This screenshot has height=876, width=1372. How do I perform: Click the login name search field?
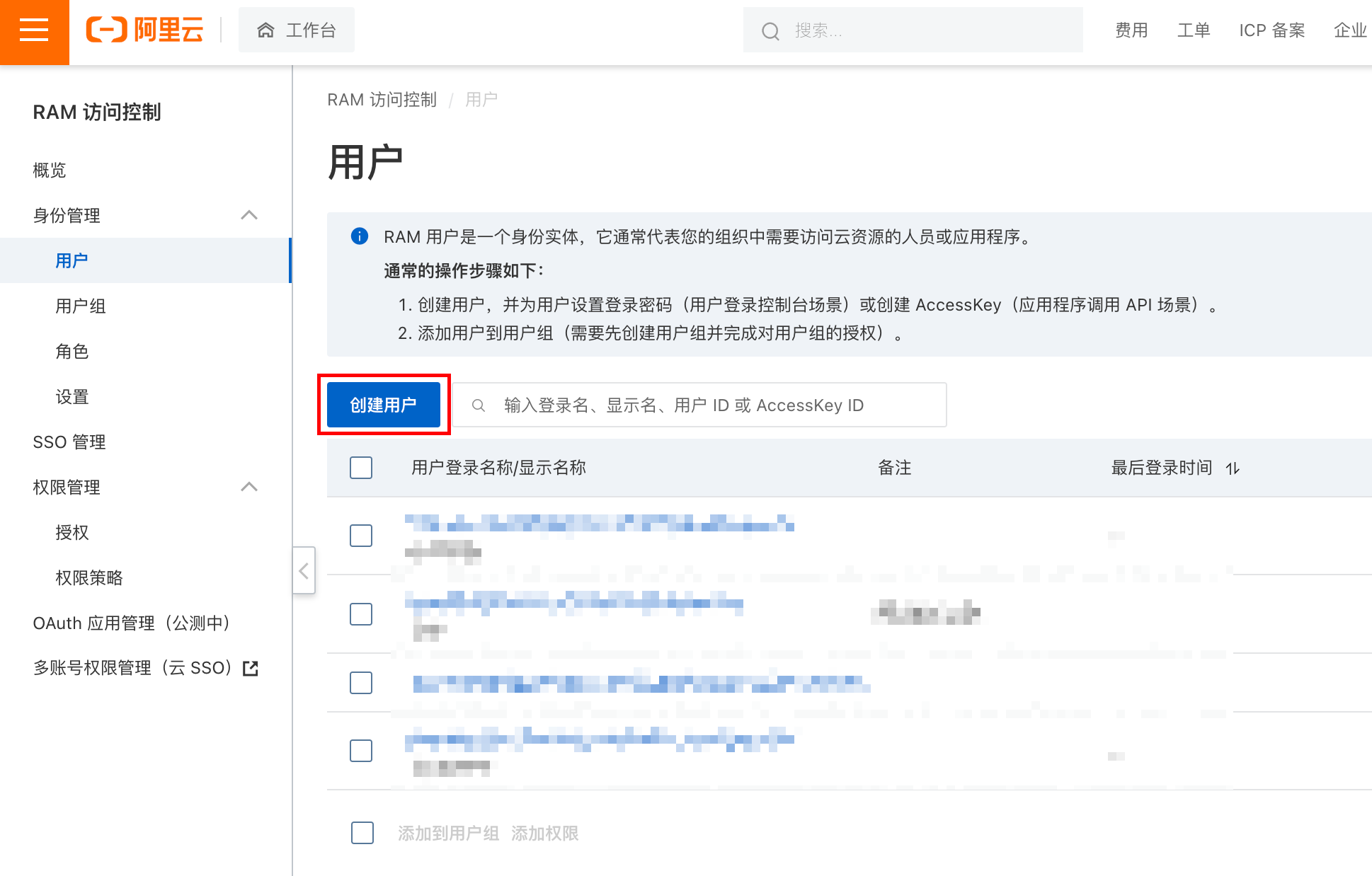point(708,405)
